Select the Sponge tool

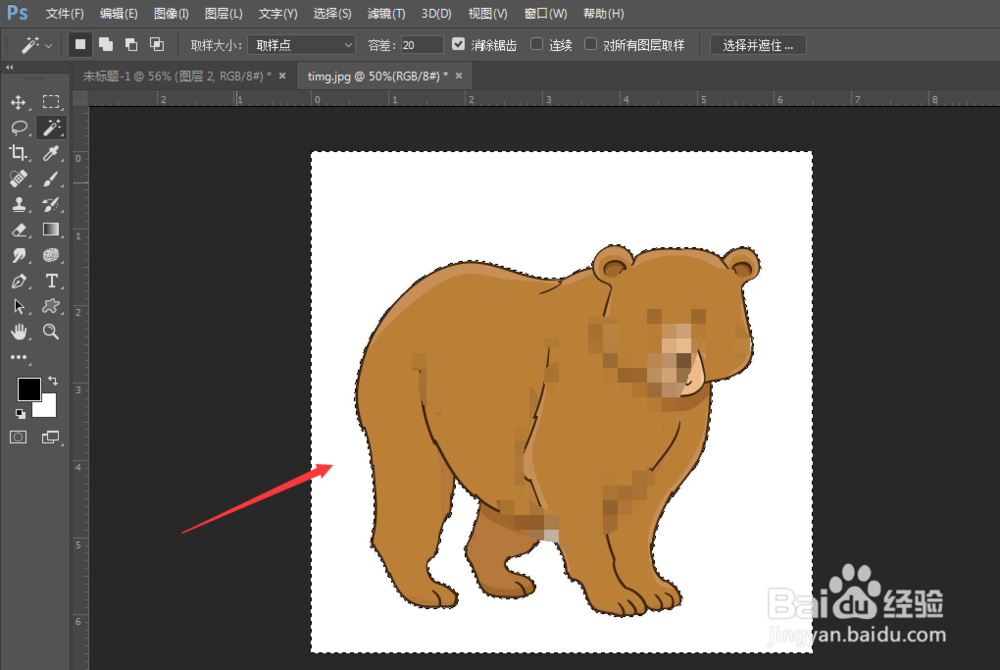[x=51, y=256]
